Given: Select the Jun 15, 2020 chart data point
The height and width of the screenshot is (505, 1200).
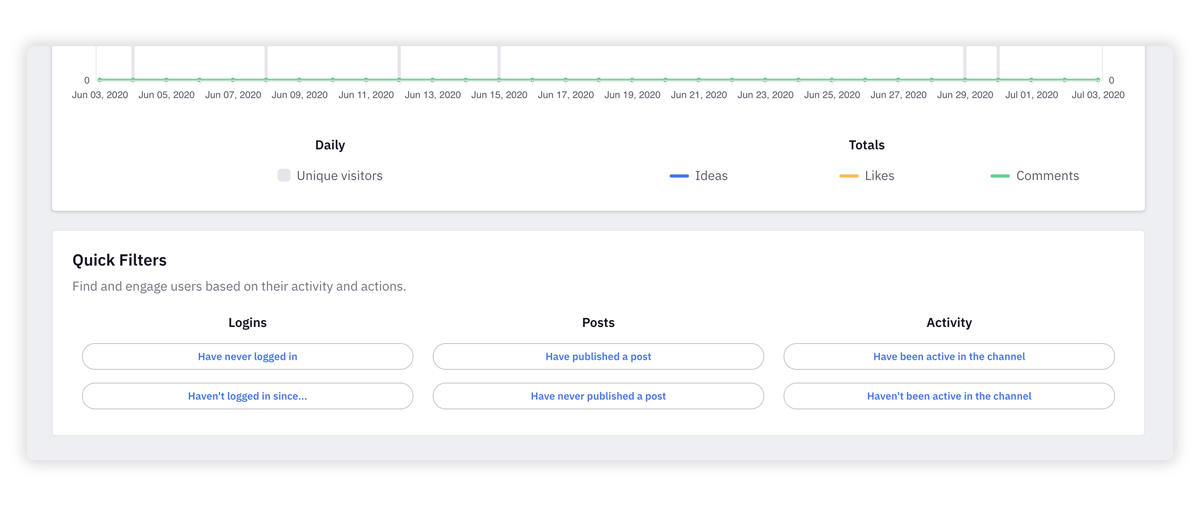Looking at the screenshot, I should (499, 79).
